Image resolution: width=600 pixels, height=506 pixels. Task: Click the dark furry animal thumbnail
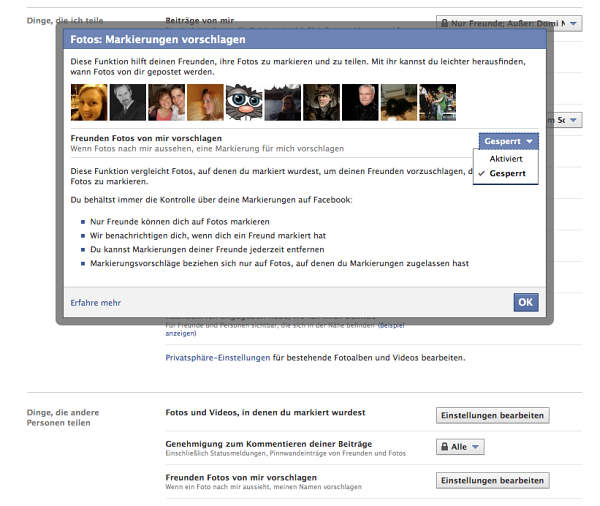pos(399,103)
